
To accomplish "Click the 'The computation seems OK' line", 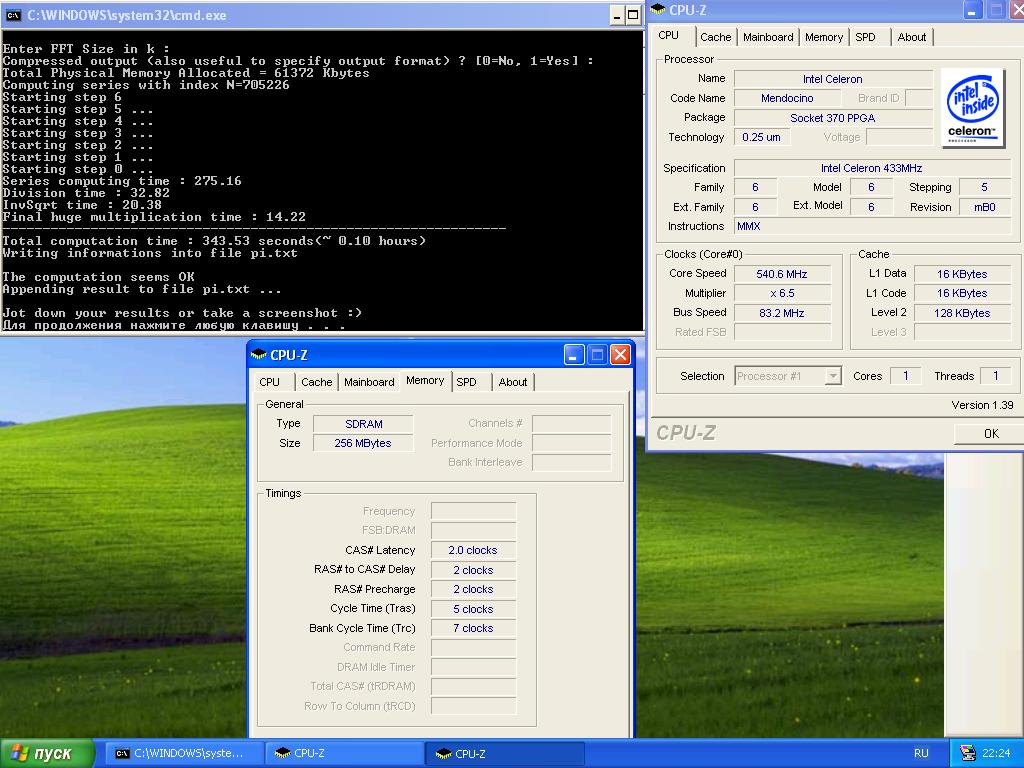I will tap(99, 277).
